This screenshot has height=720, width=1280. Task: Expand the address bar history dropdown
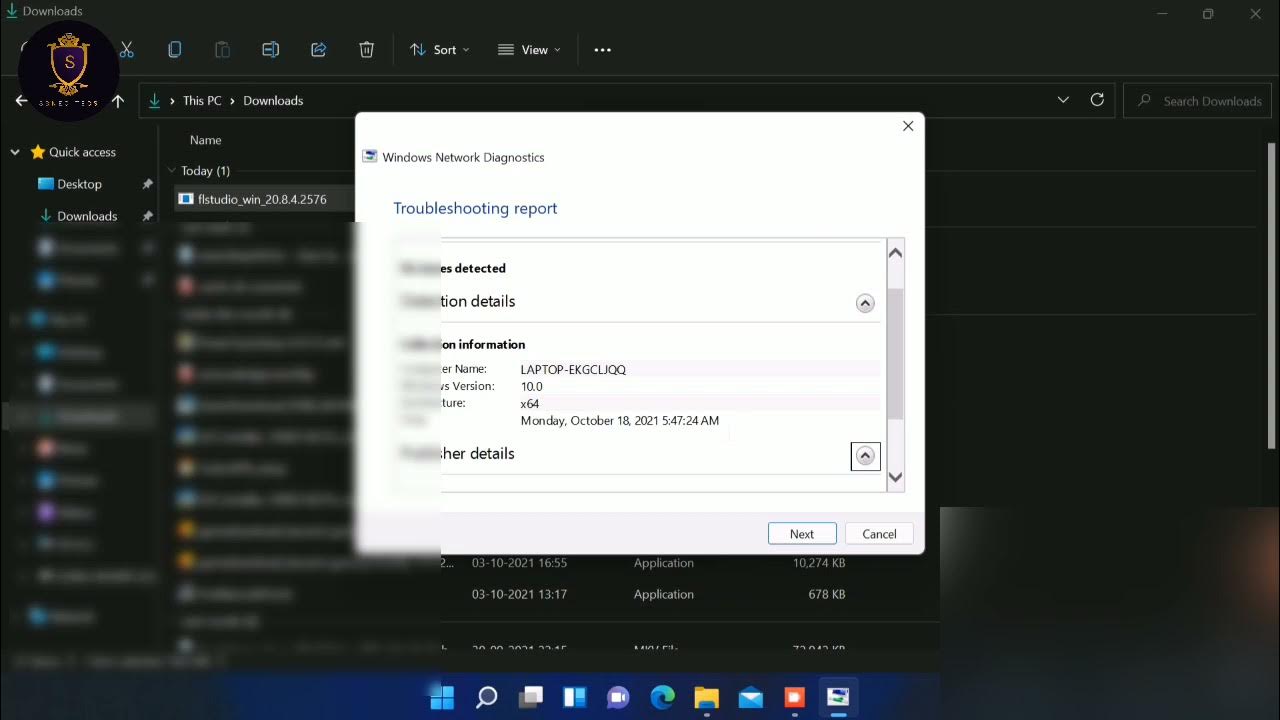(1062, 100)
